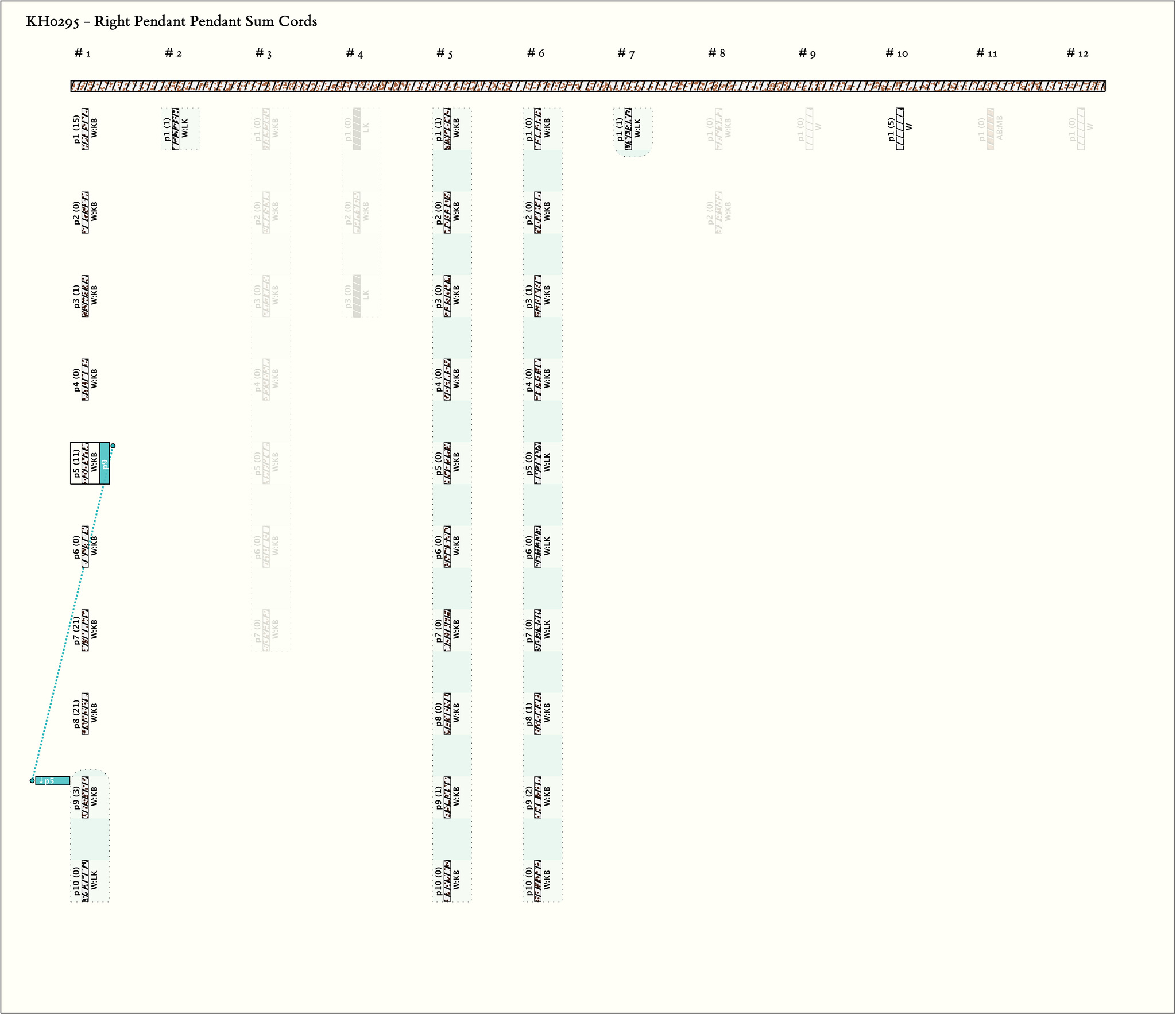Click the # 1 column header

pos(83,53)
